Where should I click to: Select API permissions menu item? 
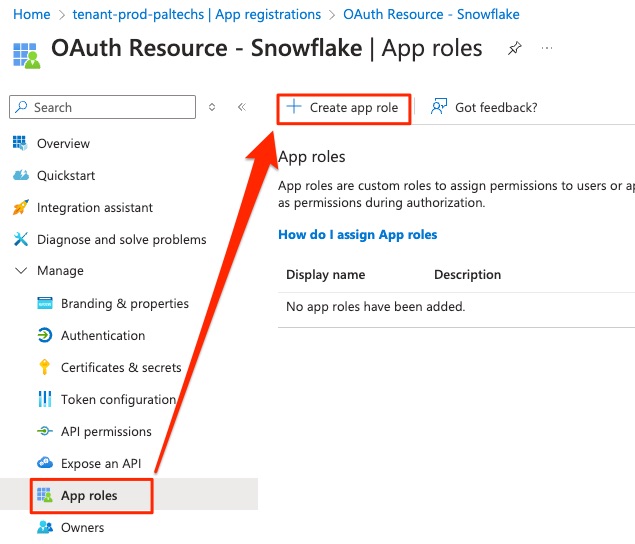pyautogui.click(x=106, y=431)
